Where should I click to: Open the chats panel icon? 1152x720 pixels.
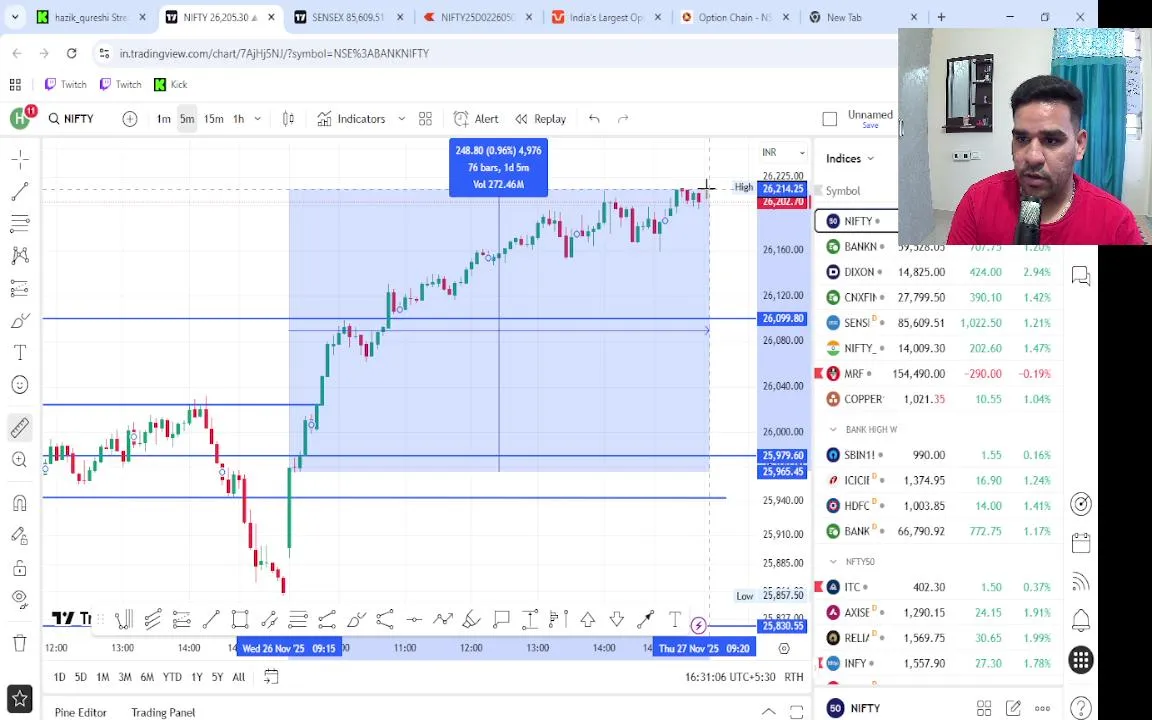pyautogui.click(x=1081, y=276)
